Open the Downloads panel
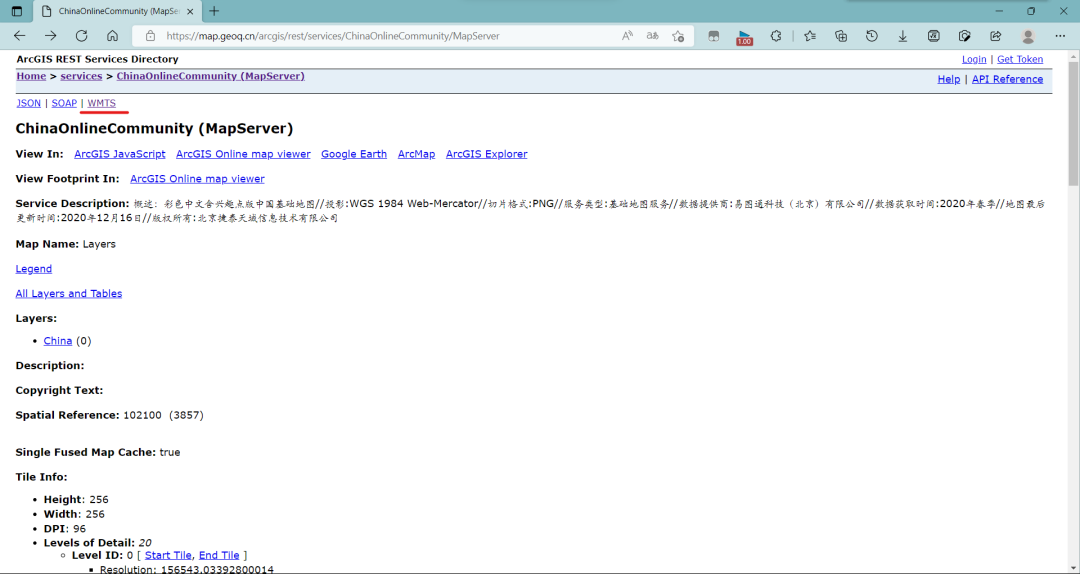The image size is (1080, 574). point(902,36)
